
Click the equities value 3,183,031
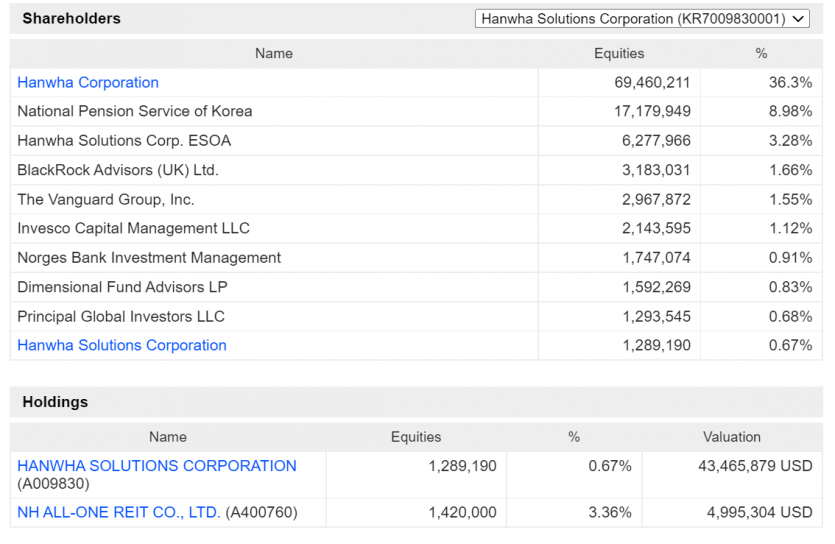tap(656, 170)
